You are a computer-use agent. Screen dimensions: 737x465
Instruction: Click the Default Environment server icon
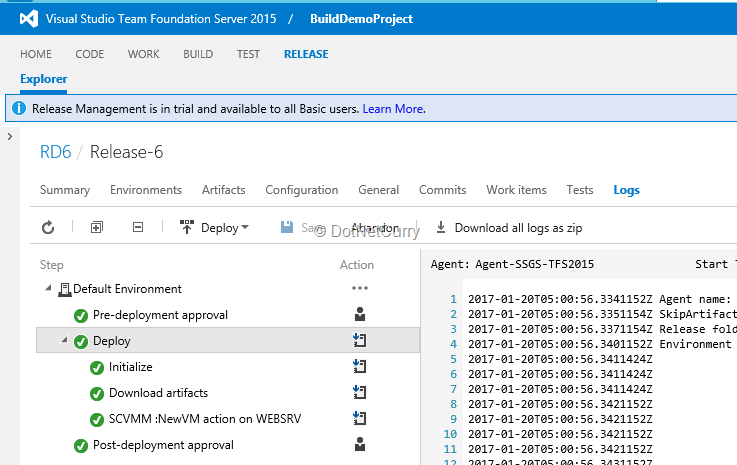(64, 290)
